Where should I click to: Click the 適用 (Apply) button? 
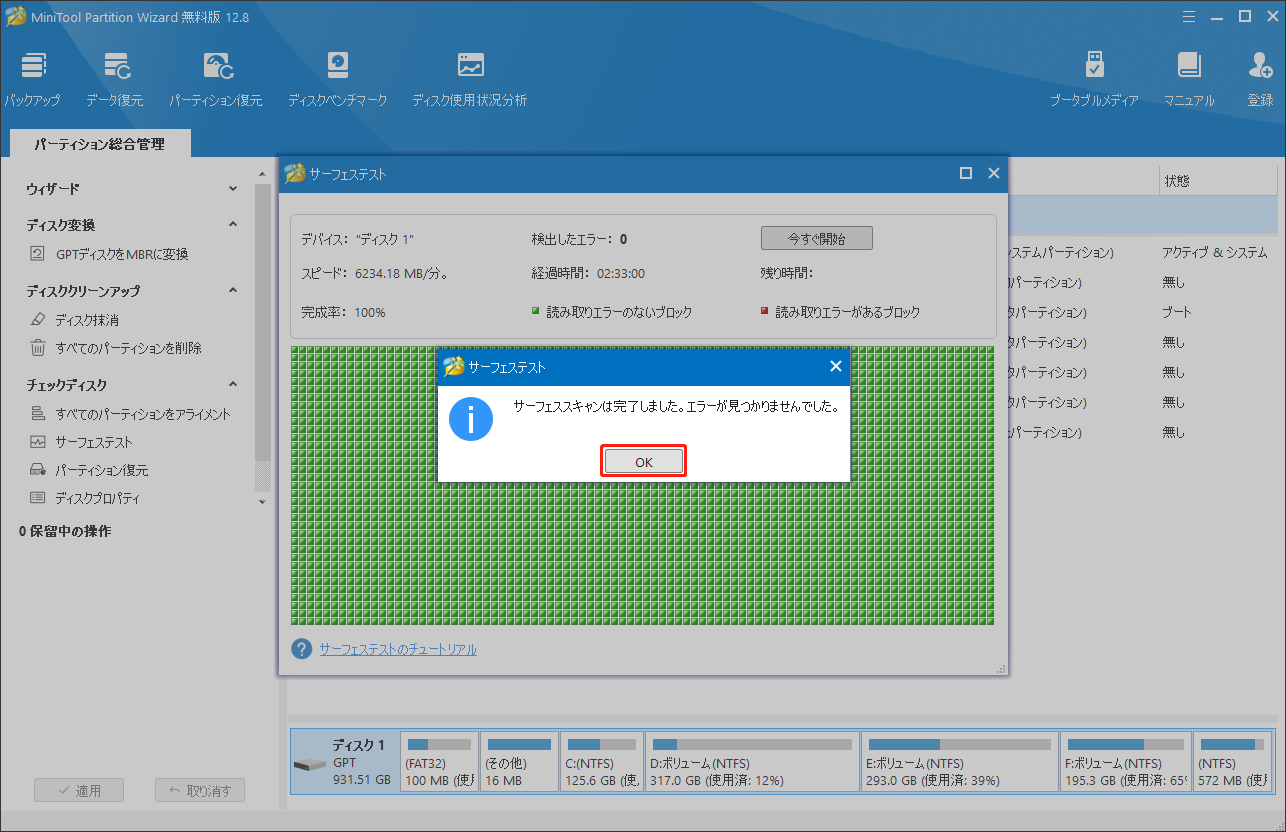tap(79, 790)
